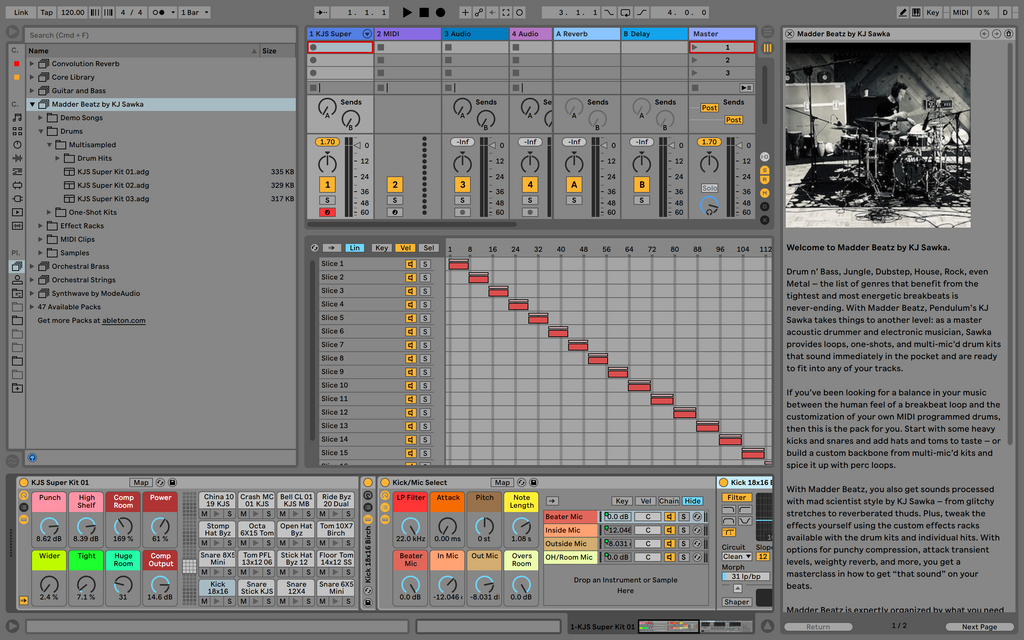Select the 2 MIDI track header
This screenshot has width=1024, height=640.
click(408, 34)
